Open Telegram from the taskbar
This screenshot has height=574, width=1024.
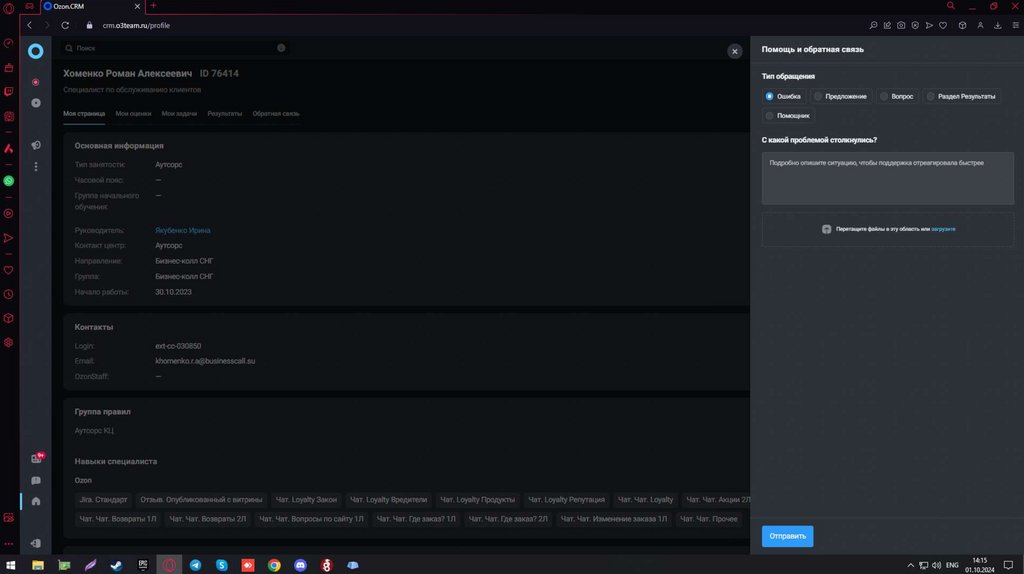(x=195, y=566)
